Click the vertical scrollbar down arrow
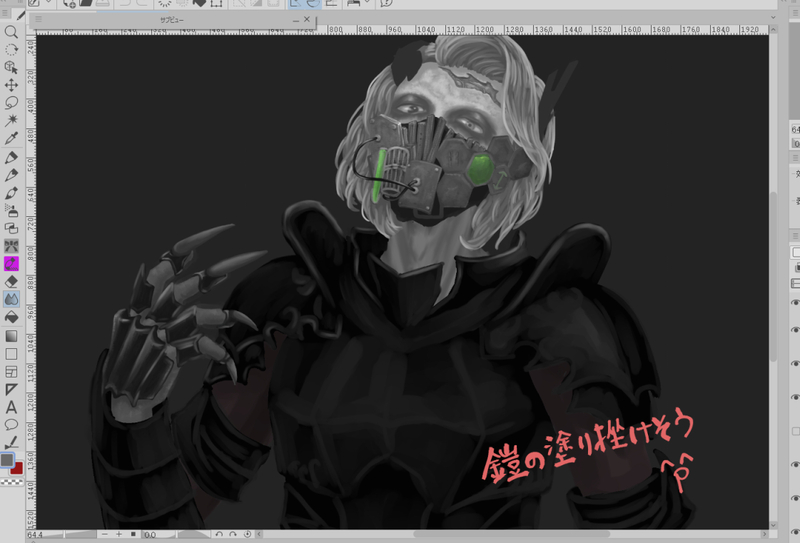 coord(773,525)
